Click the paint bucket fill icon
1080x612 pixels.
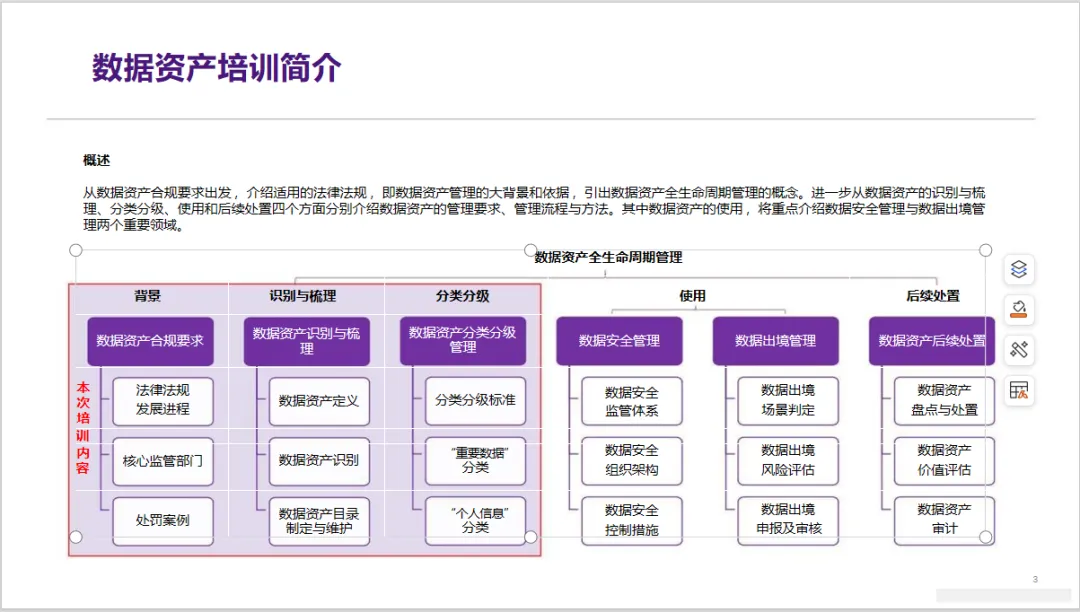pyautogui.click(x=1019, y=309)
